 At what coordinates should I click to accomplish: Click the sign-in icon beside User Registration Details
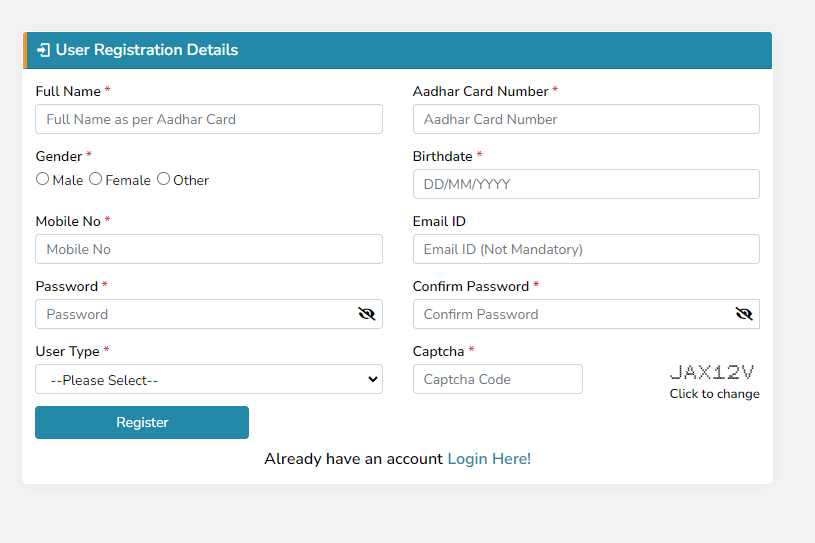(43, 50)
